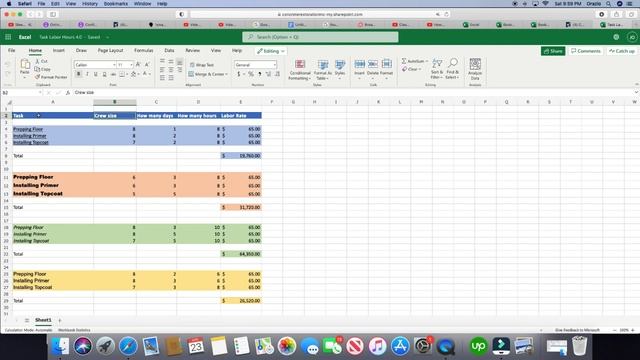This screenshot has height=360, width=640.
Task: Insert cells using the Insert icon
Action: 360,64
